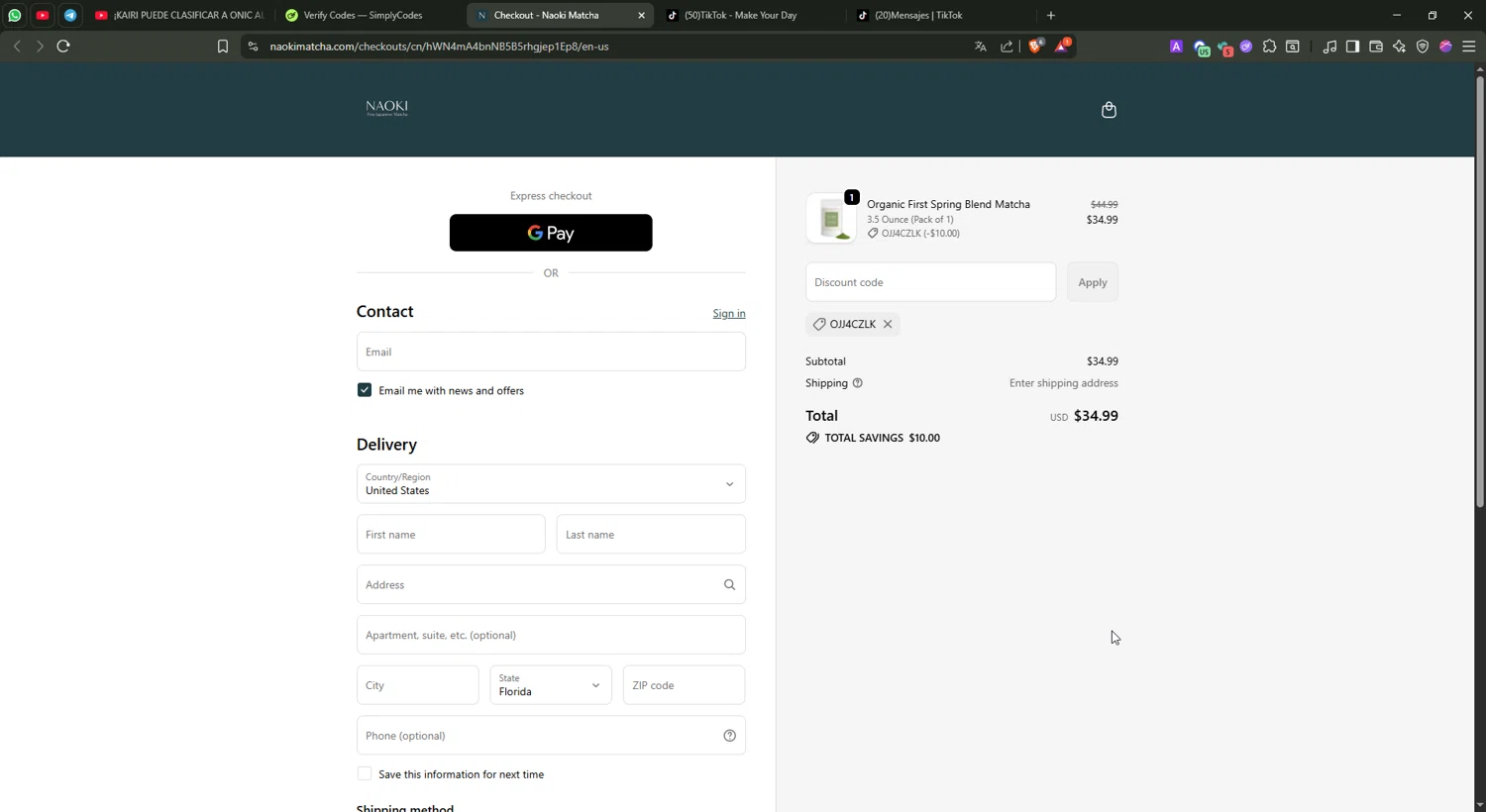The width and height of the screenshot is (1486, 812).
Task: Focus the Apartment, suite field
Action: tap(551, 635)
